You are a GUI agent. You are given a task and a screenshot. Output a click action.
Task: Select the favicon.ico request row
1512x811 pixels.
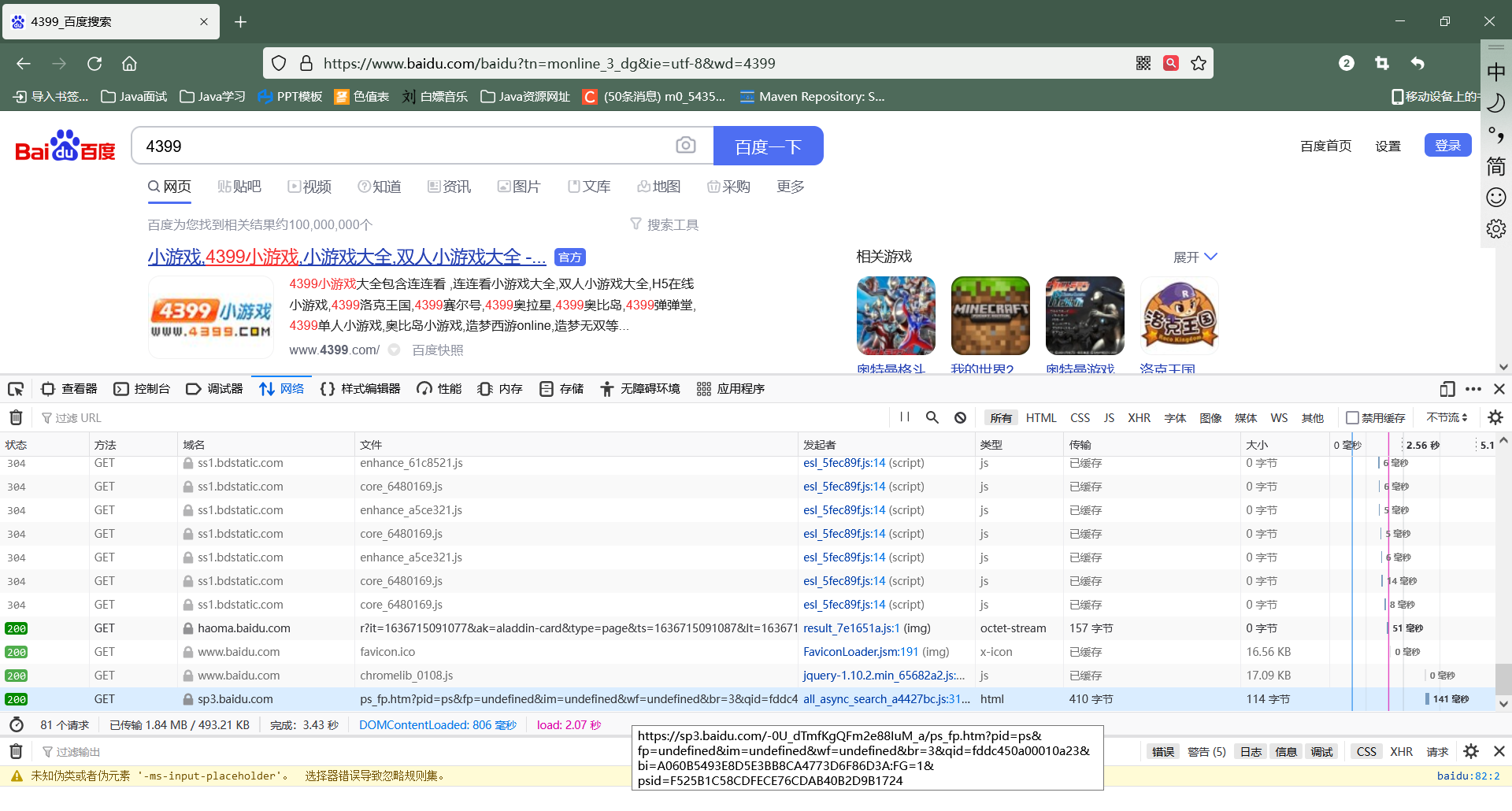(748, 652)
